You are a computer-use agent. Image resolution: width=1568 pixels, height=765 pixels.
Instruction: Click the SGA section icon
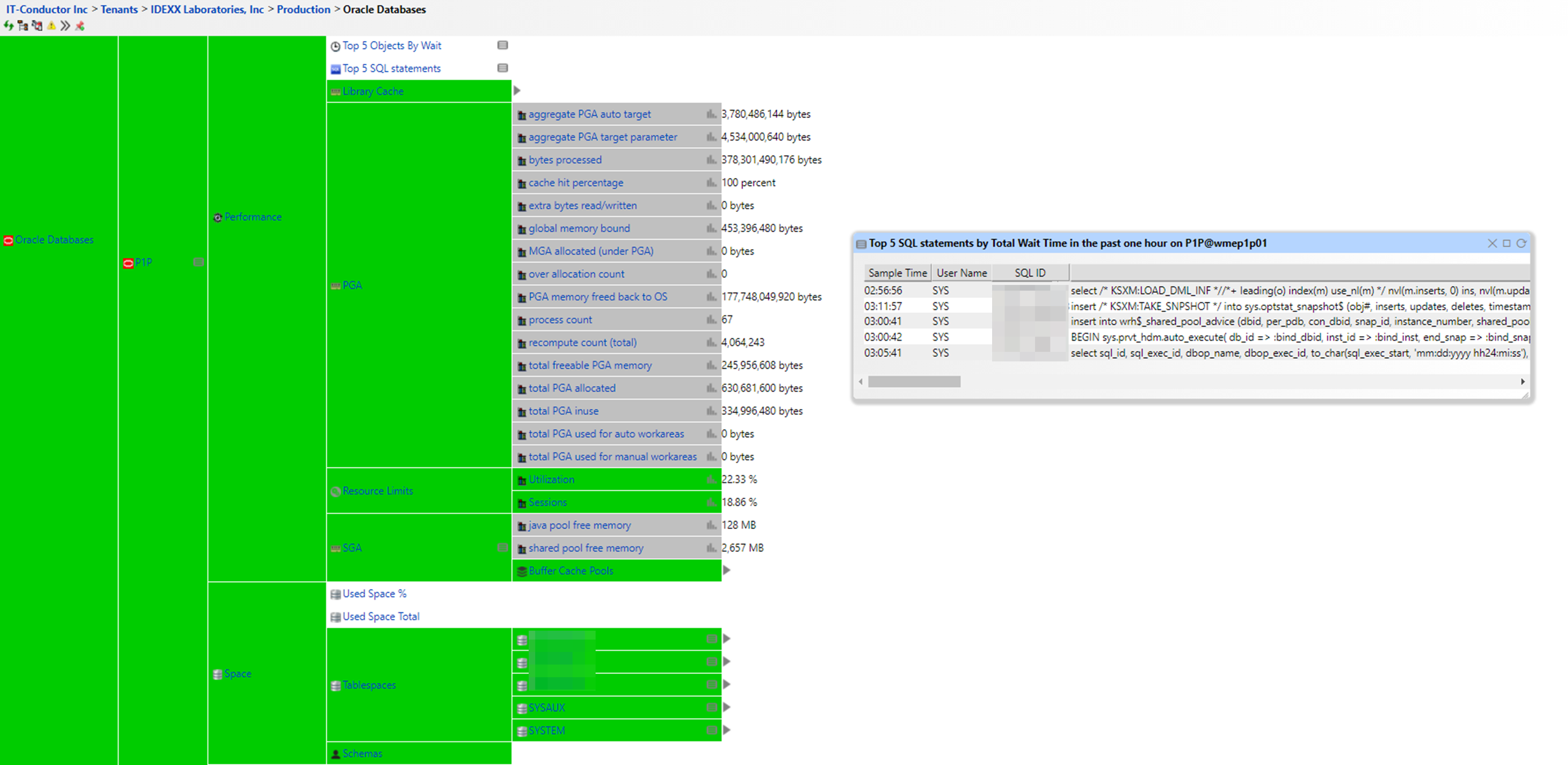335,547
